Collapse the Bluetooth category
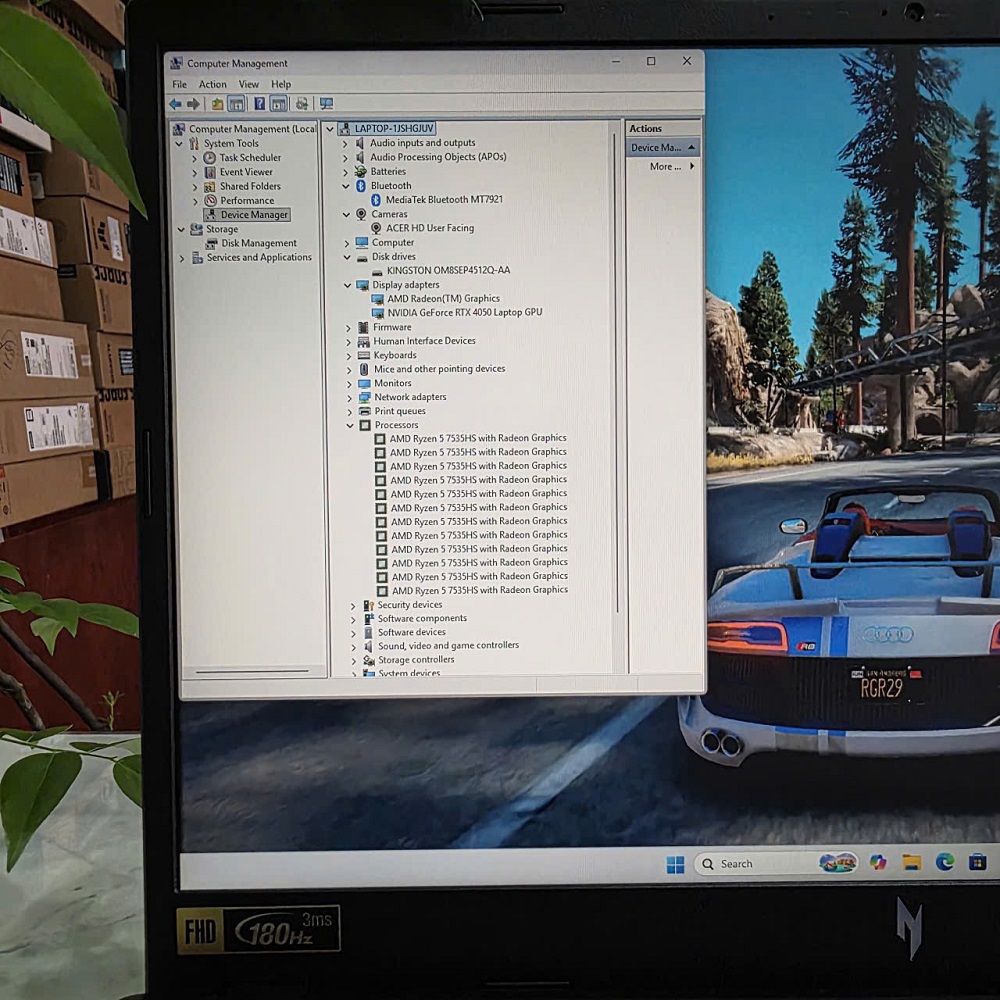Screen dimensions: 1000x1000 click(346, 186)
